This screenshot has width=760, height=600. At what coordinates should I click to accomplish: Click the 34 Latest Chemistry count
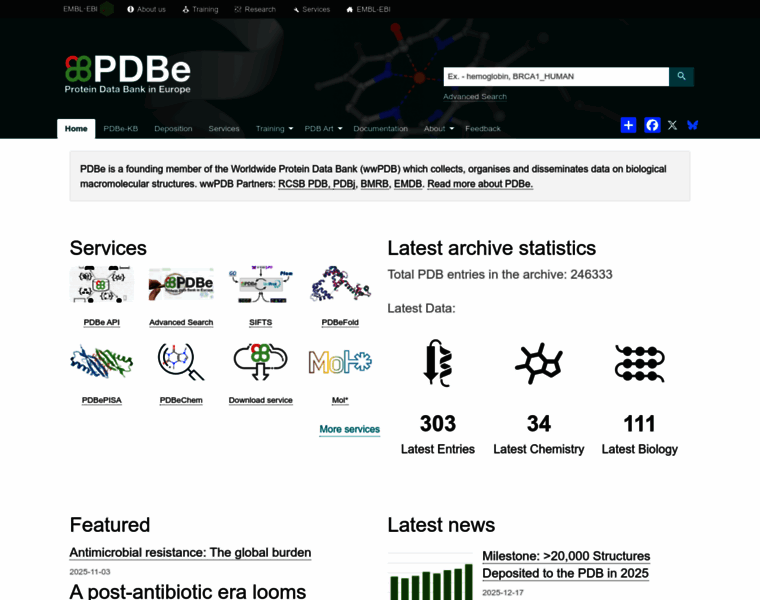point(538,424)
